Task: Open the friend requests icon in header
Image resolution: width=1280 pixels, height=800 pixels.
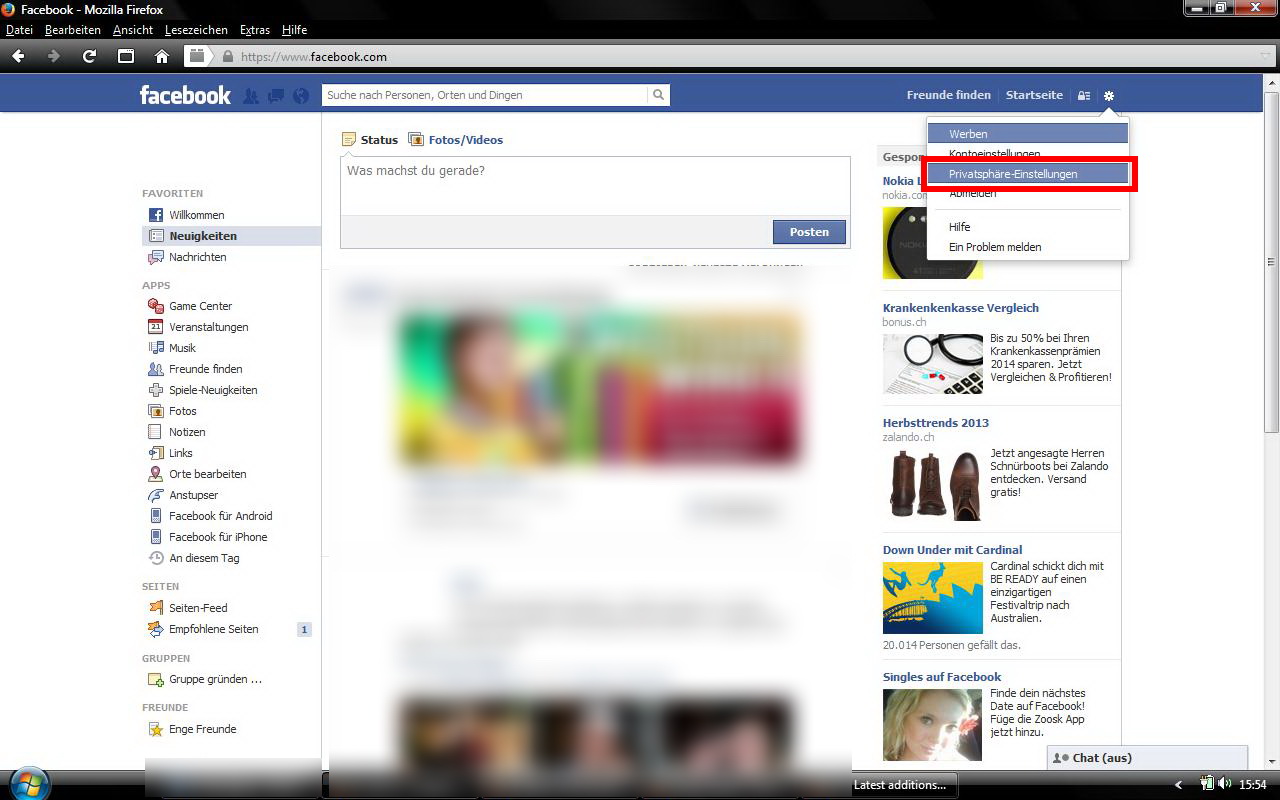Action: [251, 96]
